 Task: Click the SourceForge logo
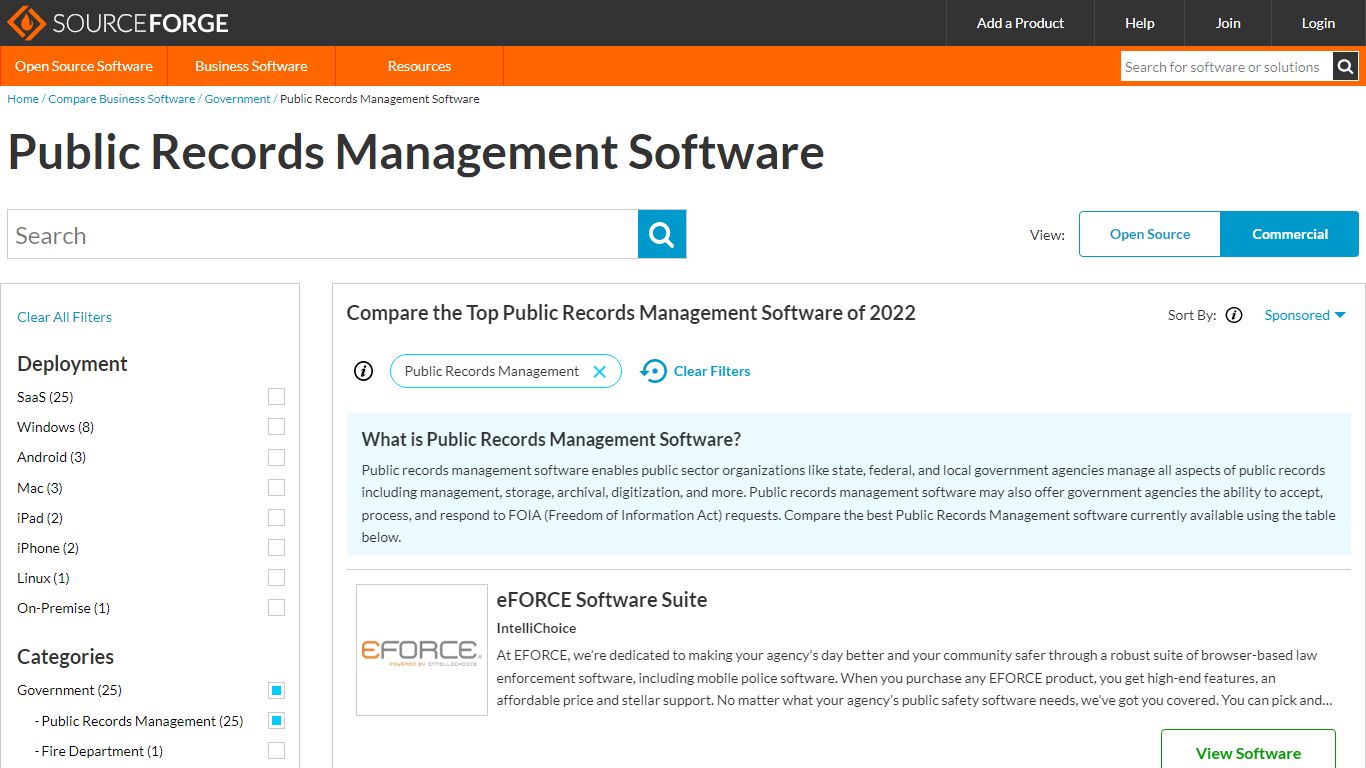[118, 22]
